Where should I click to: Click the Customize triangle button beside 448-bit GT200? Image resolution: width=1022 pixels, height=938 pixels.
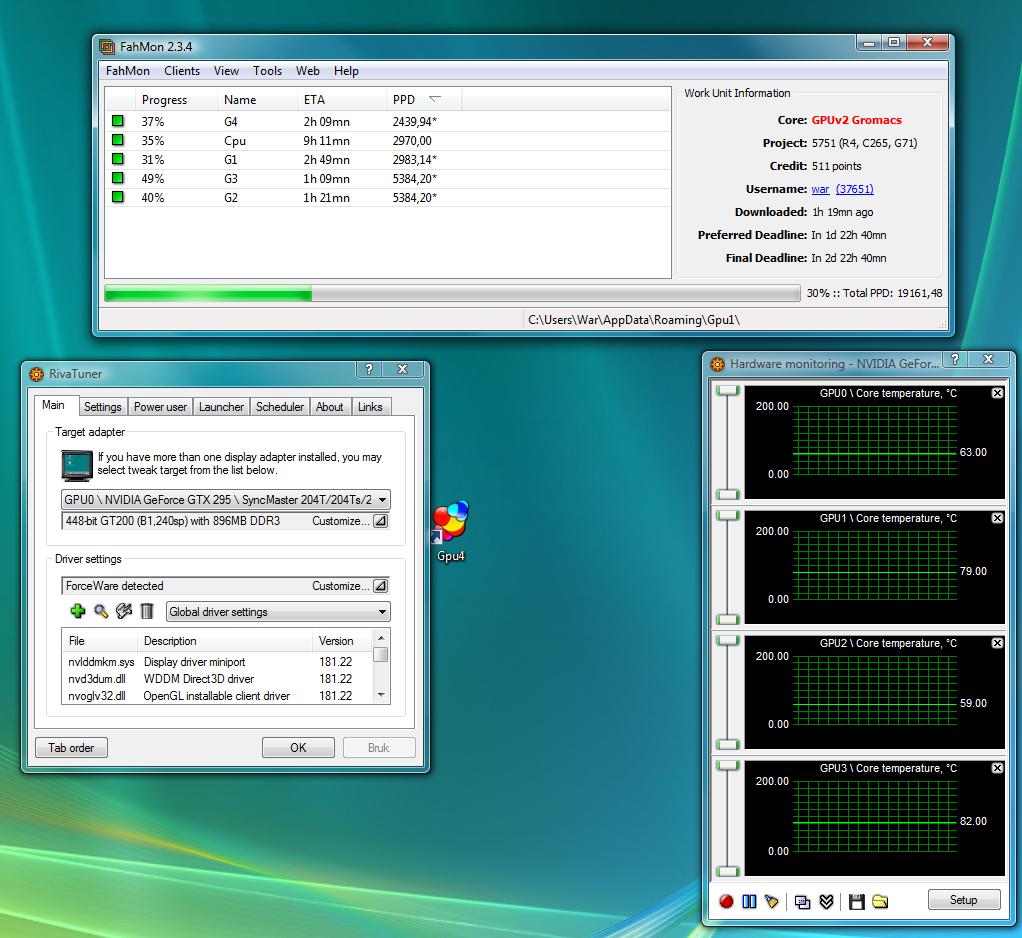click(x=381, y=521)
